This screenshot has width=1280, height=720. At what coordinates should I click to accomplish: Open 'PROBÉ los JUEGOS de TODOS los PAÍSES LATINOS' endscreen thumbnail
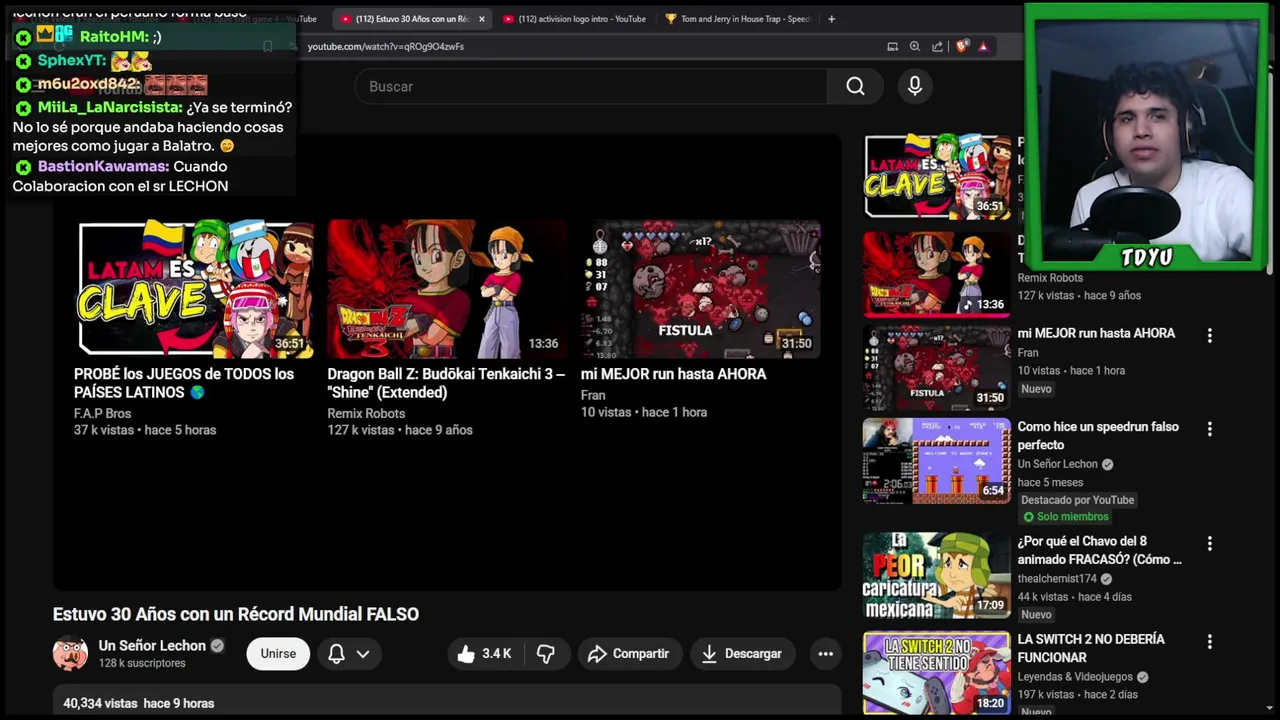pos(196,289)
